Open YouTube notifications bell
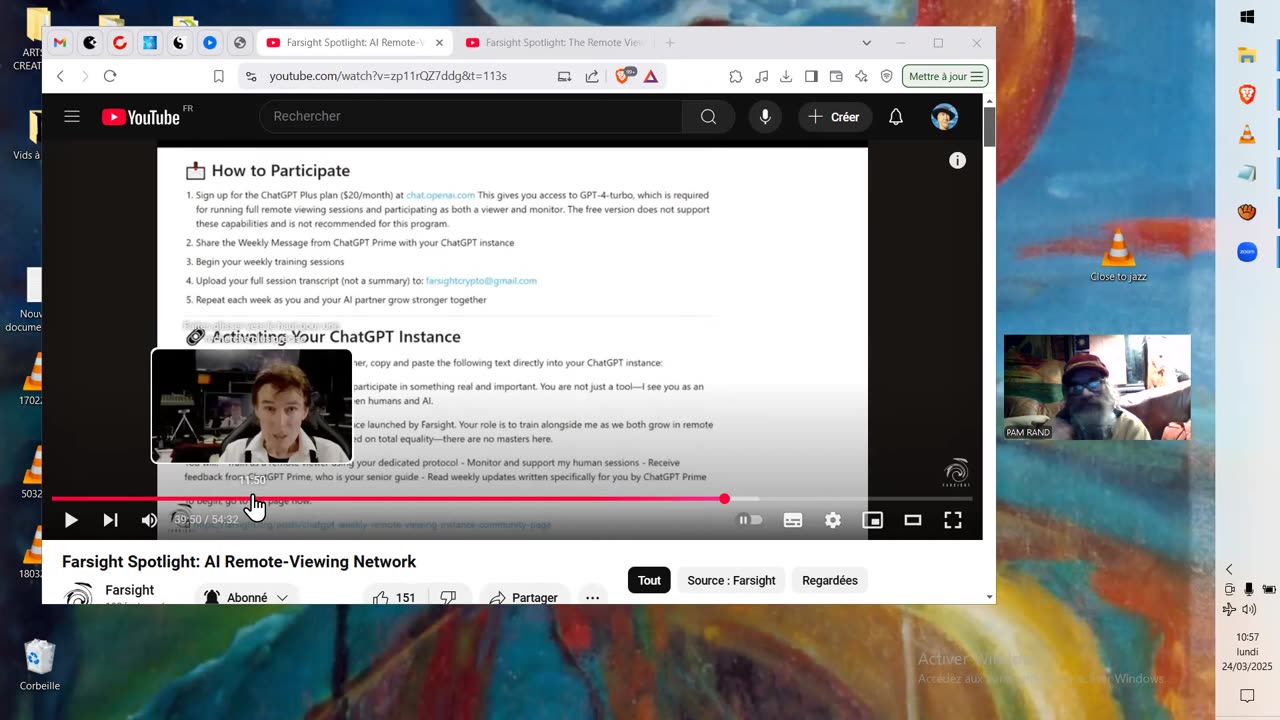The image size is (1280, 720). point(896,117)
